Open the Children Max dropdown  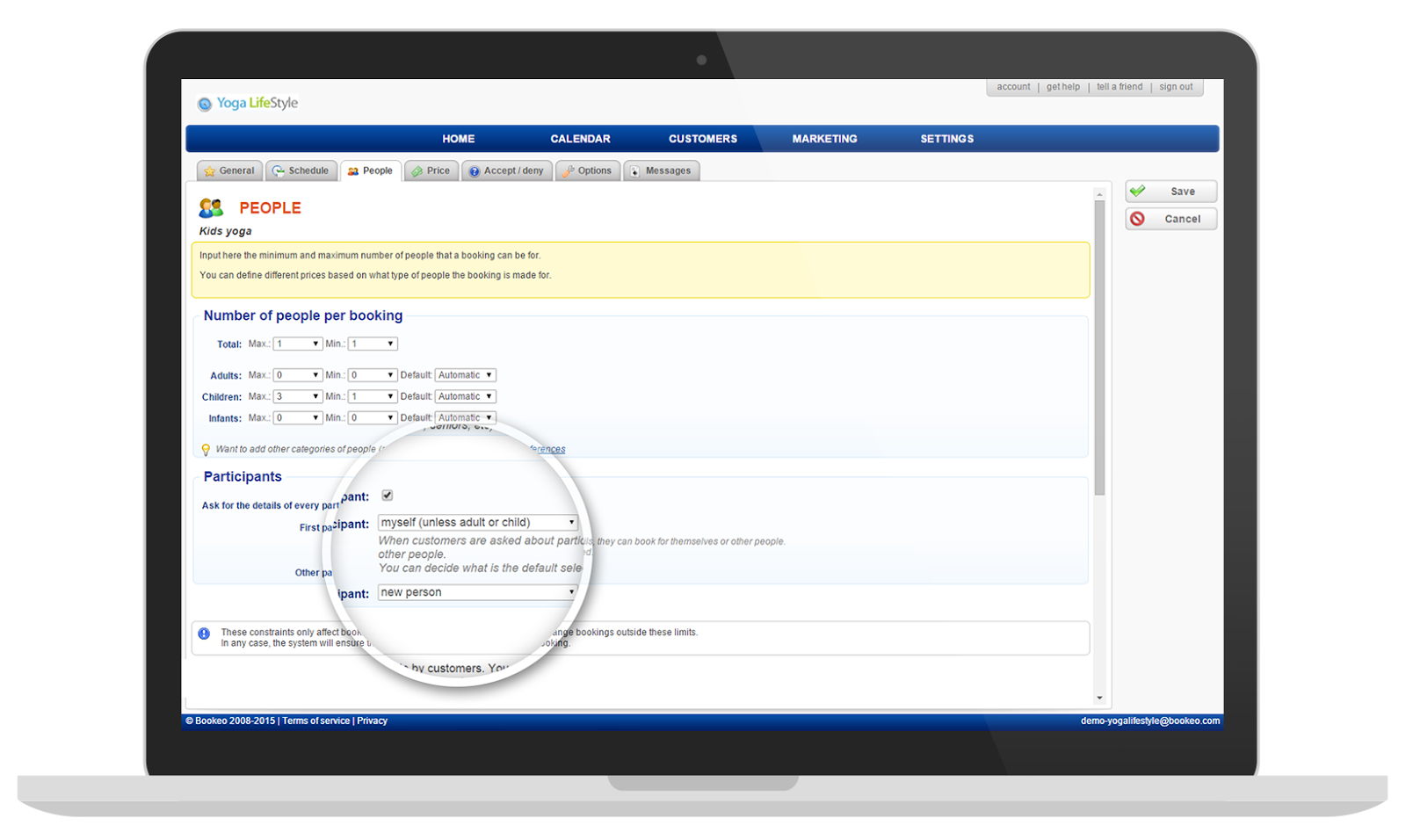(297, 397)
